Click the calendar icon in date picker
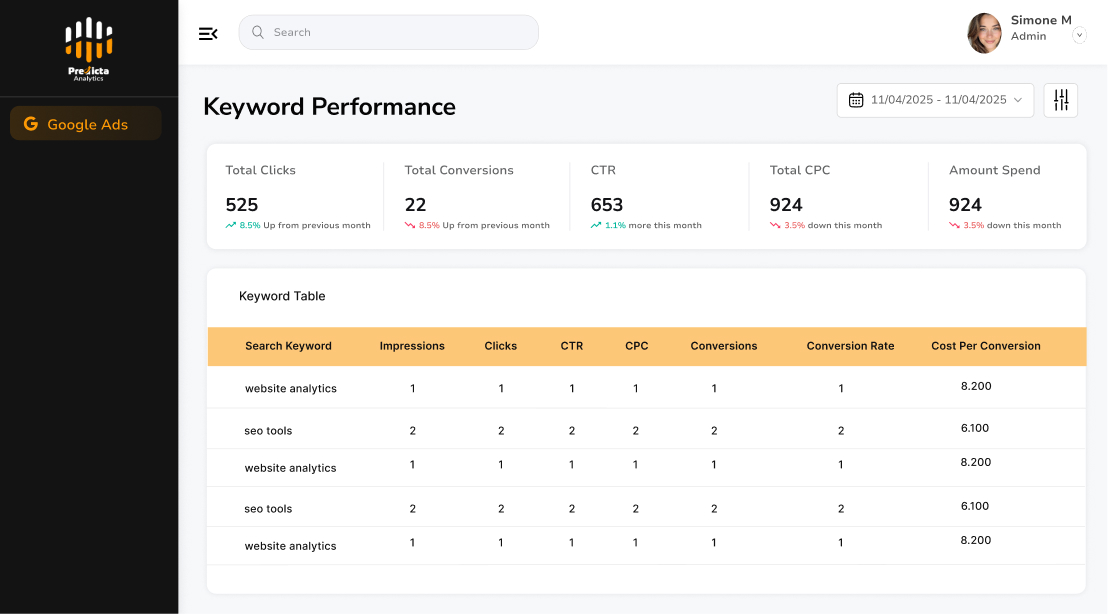 (856, 100)
